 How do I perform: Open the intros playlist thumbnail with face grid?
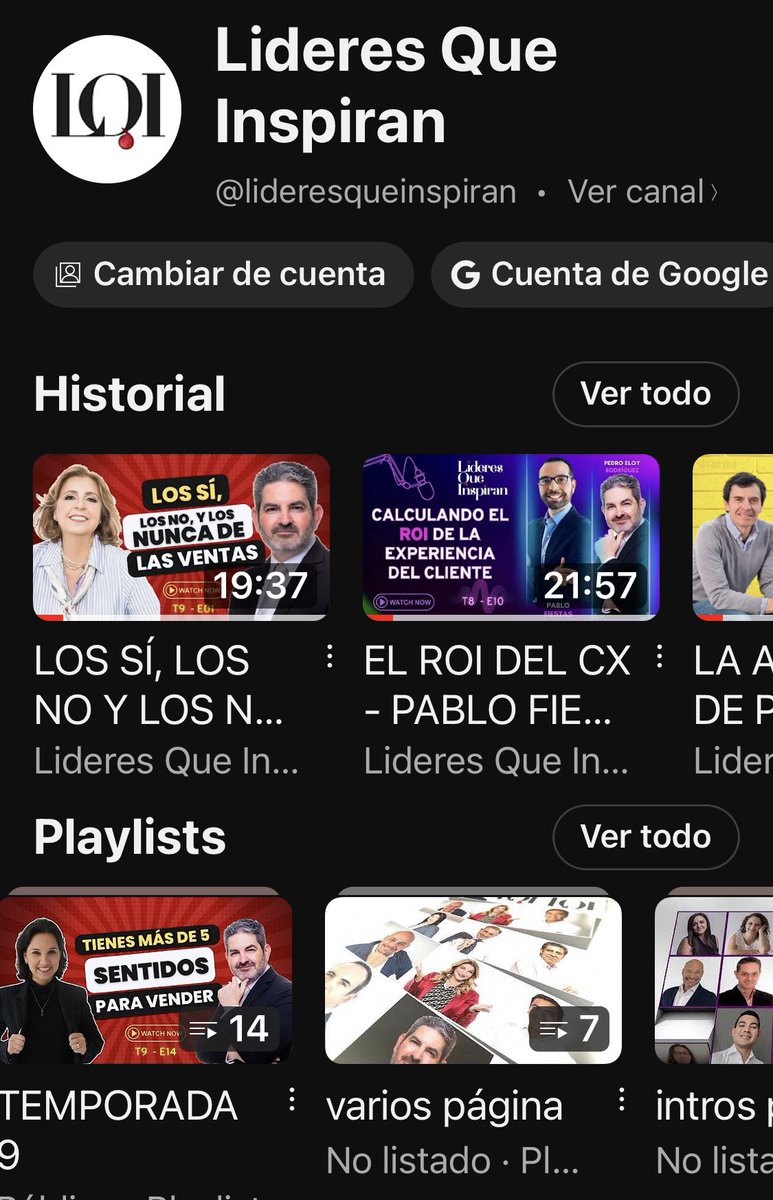714,979
